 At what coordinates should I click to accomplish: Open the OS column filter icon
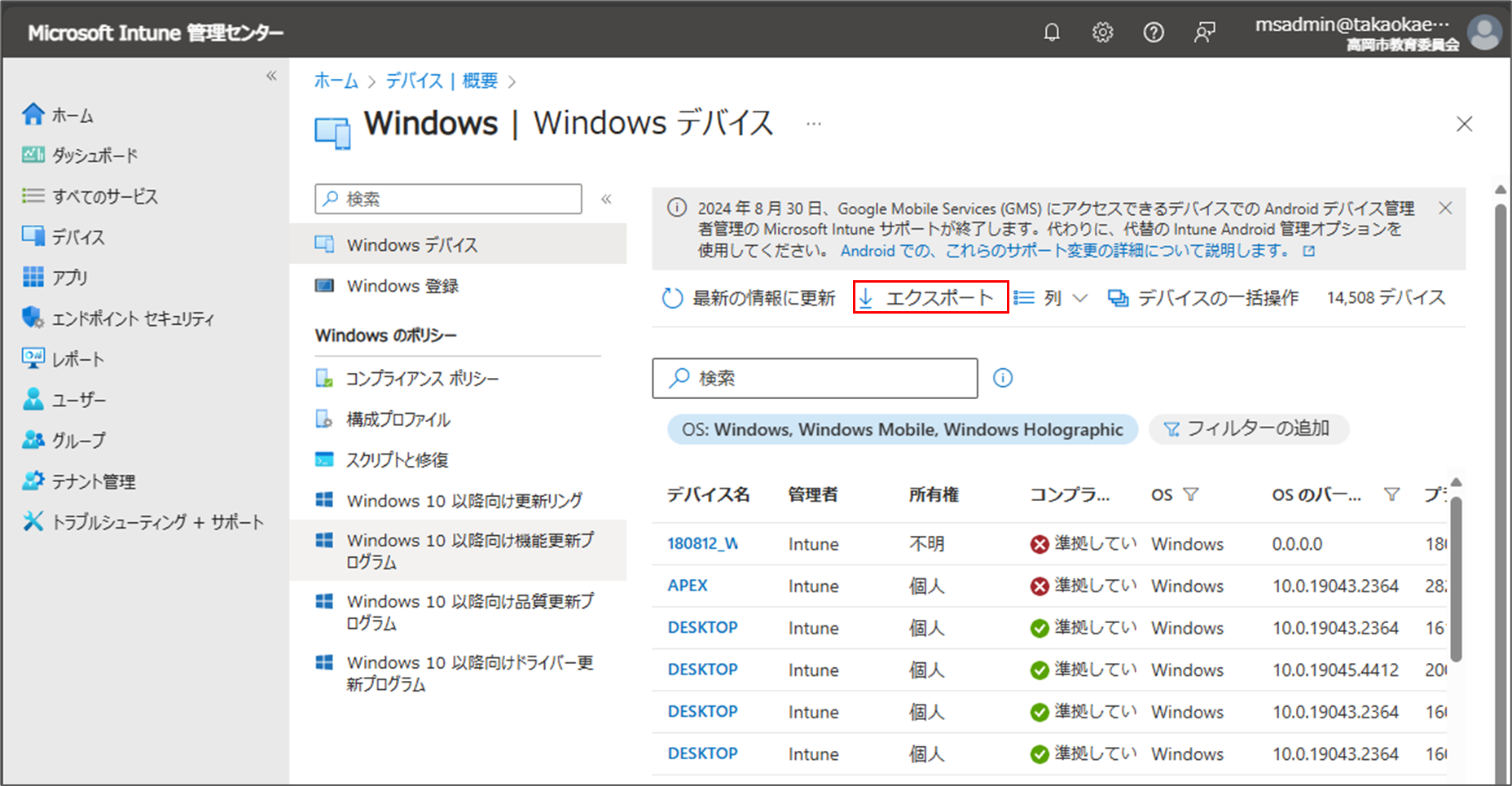1191,494
